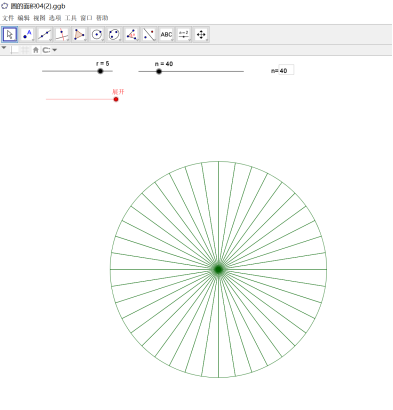
Task: Open the 文件 menu
Action: coord(8,18)
